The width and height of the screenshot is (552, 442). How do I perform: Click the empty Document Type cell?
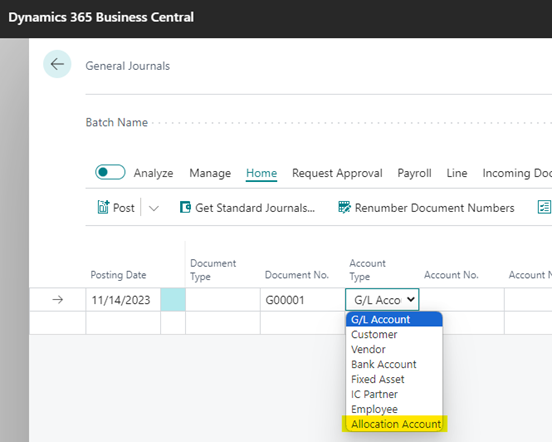click(x=223, y=300)
